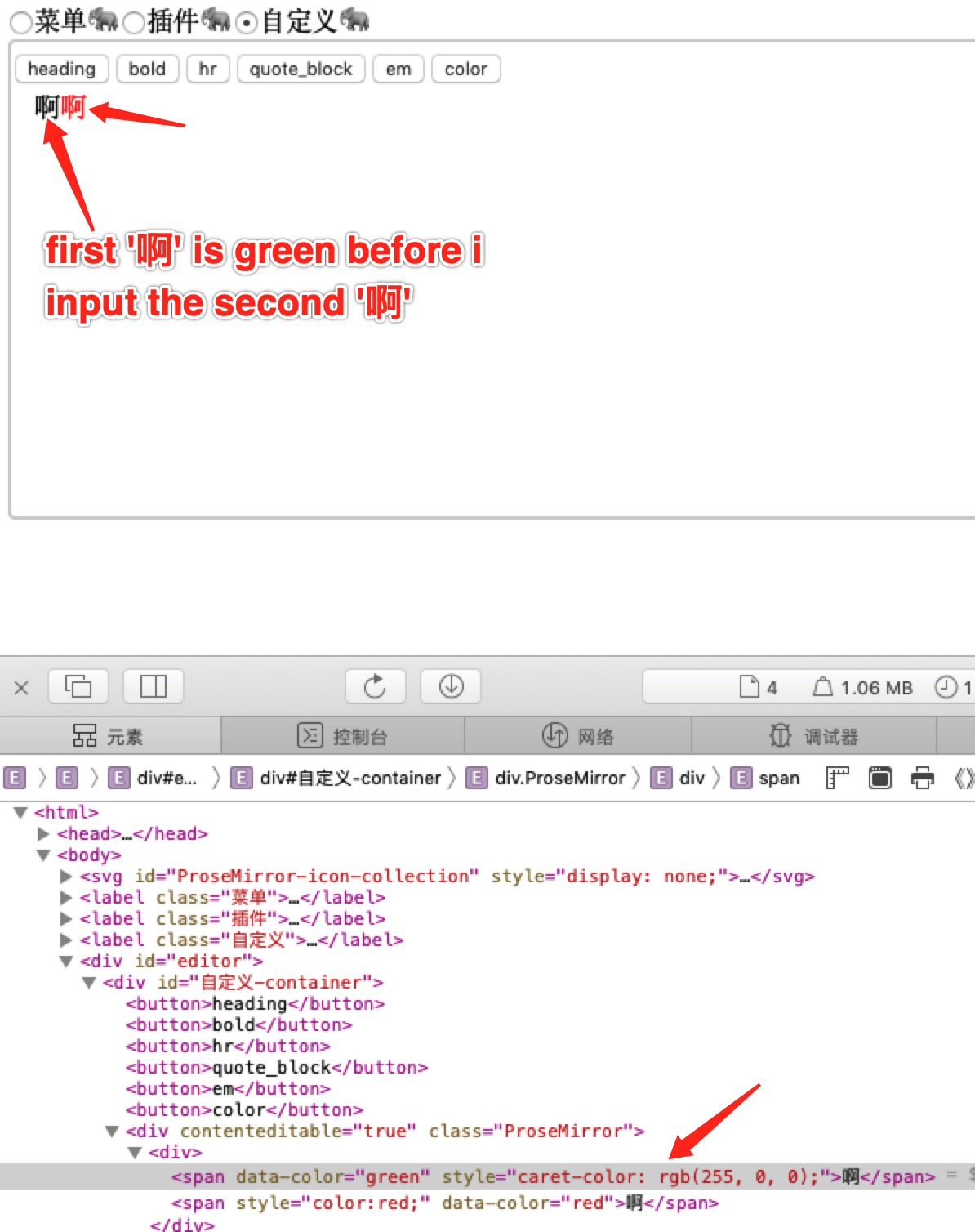The image size is (975, 1232).
Task: Collapse the body element in the DOM tree
Action: [42, 855]
